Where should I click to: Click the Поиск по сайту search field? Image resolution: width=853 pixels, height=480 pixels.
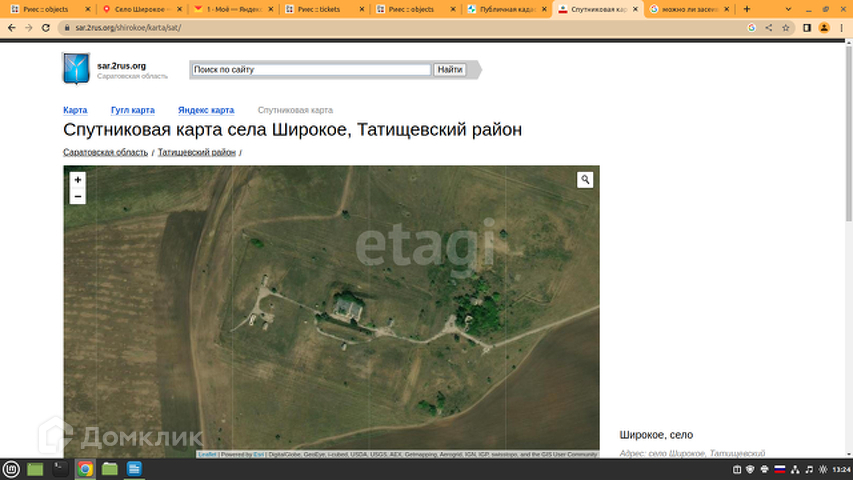tap(310, 70)
